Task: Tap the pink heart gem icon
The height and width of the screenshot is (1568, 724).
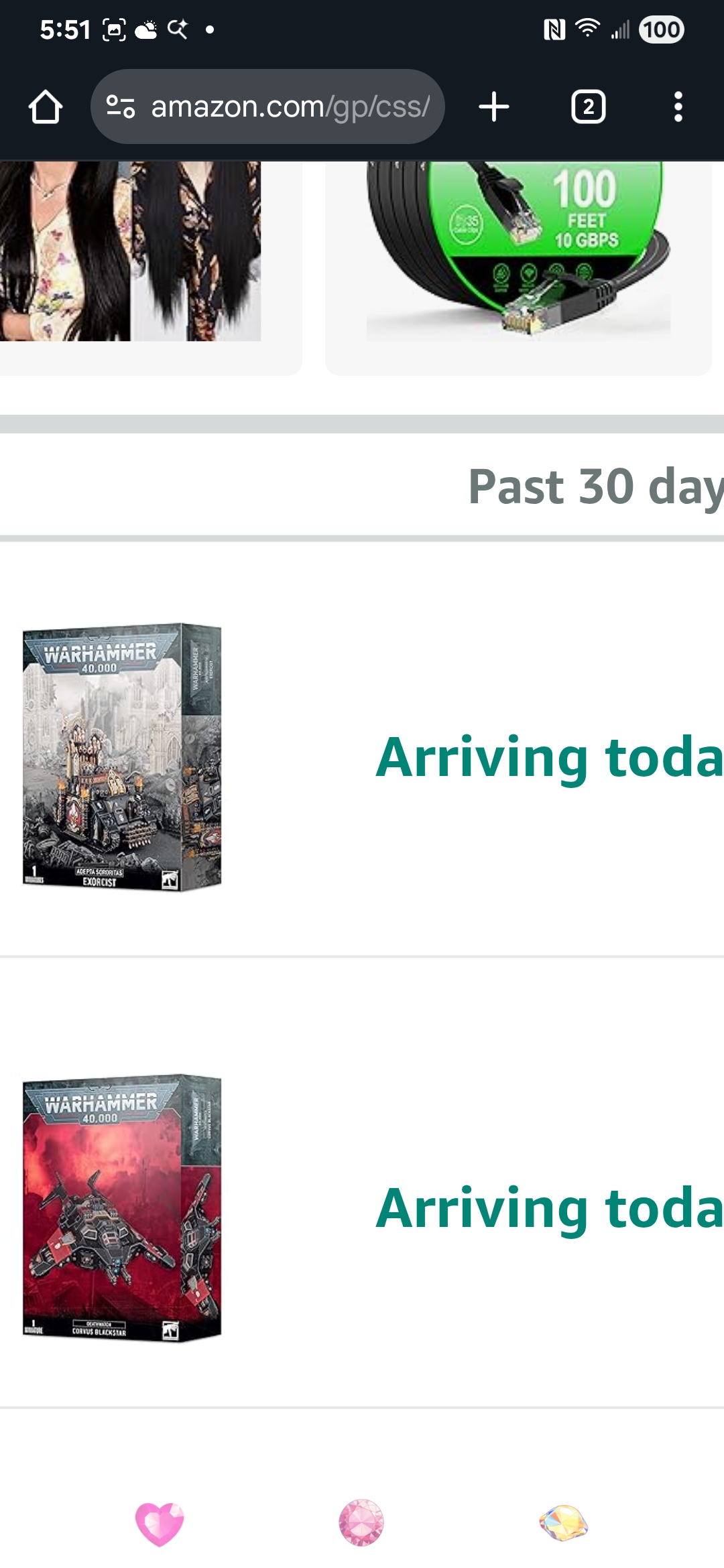Action: [x=160, y=1524]
